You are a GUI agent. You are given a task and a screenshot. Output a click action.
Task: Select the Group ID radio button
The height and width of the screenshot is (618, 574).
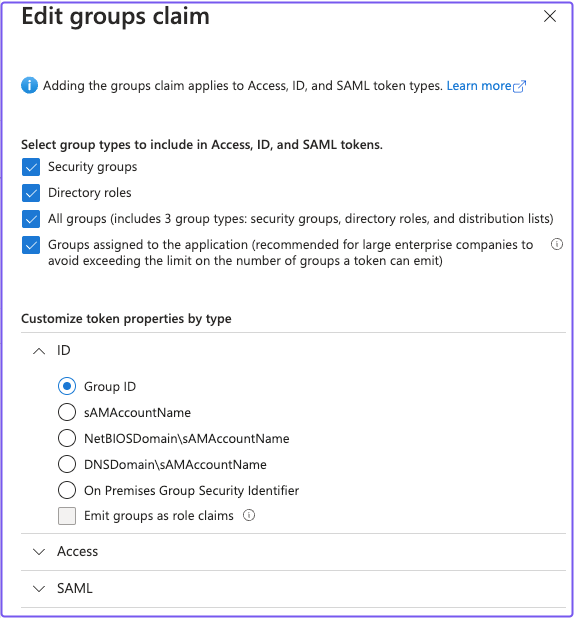click(x=67, y=387)
